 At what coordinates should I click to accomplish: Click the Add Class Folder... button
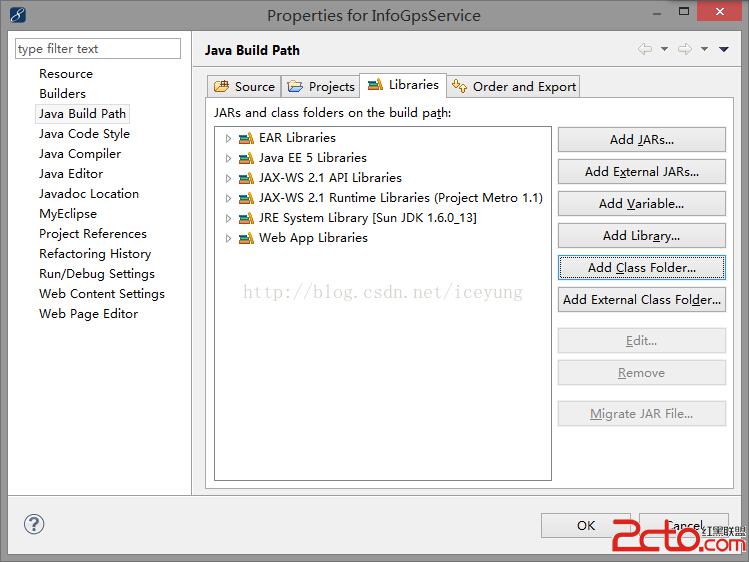pyautogui.click(x=642, y=267)
